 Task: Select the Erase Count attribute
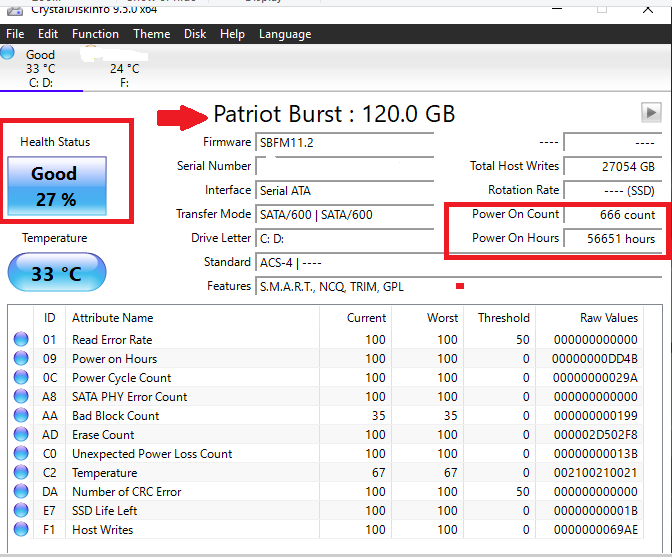(x=103, y=435)
